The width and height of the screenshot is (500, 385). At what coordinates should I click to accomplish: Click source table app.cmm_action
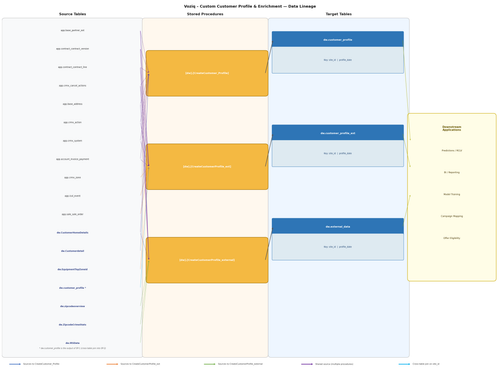pyautogui.click(x=72, y=122)
